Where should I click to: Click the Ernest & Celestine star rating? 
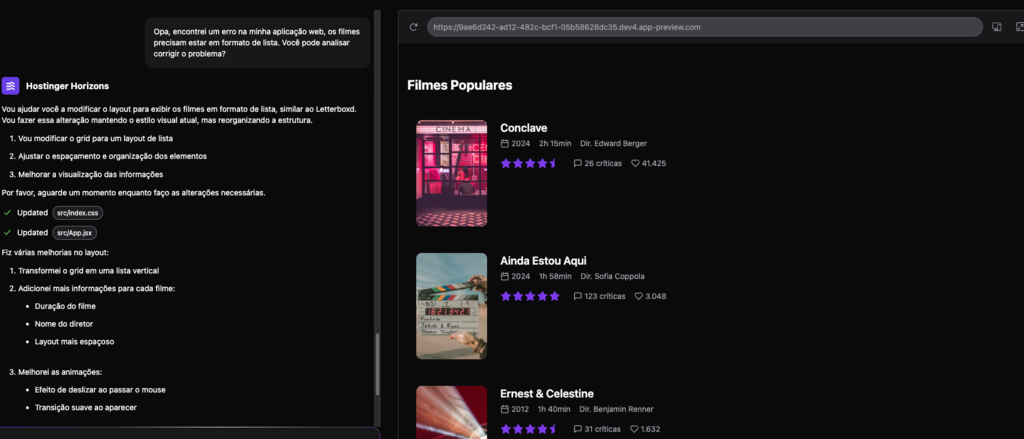(529, 429)
